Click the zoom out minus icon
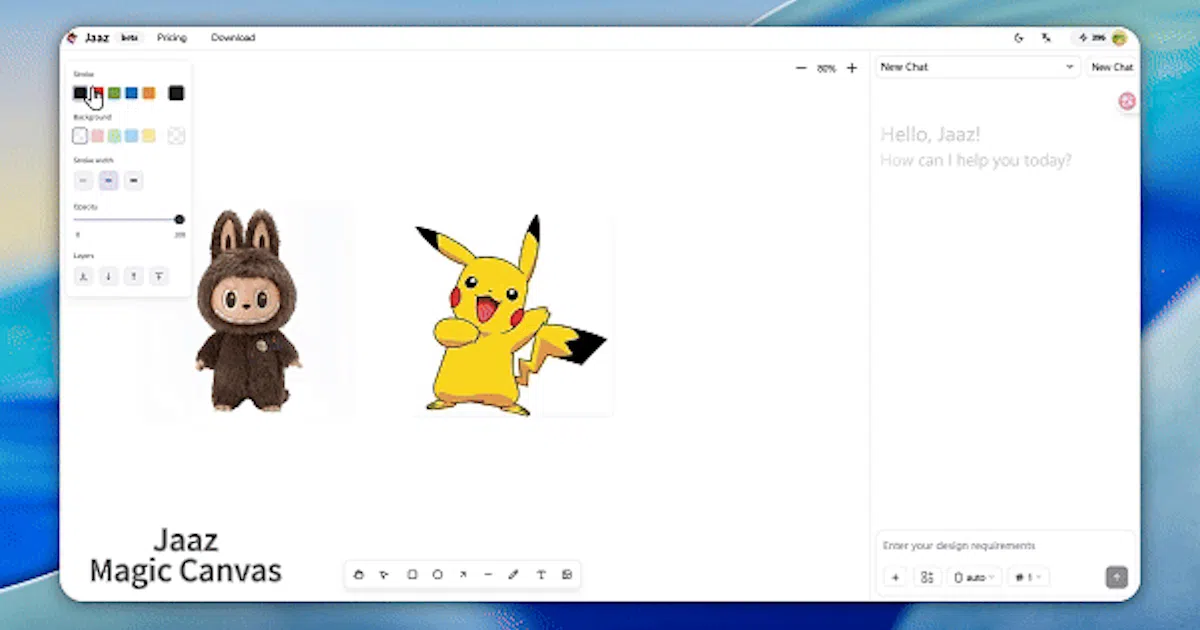This screenshot has height=630, width=1200. click(x=800, y=68)
